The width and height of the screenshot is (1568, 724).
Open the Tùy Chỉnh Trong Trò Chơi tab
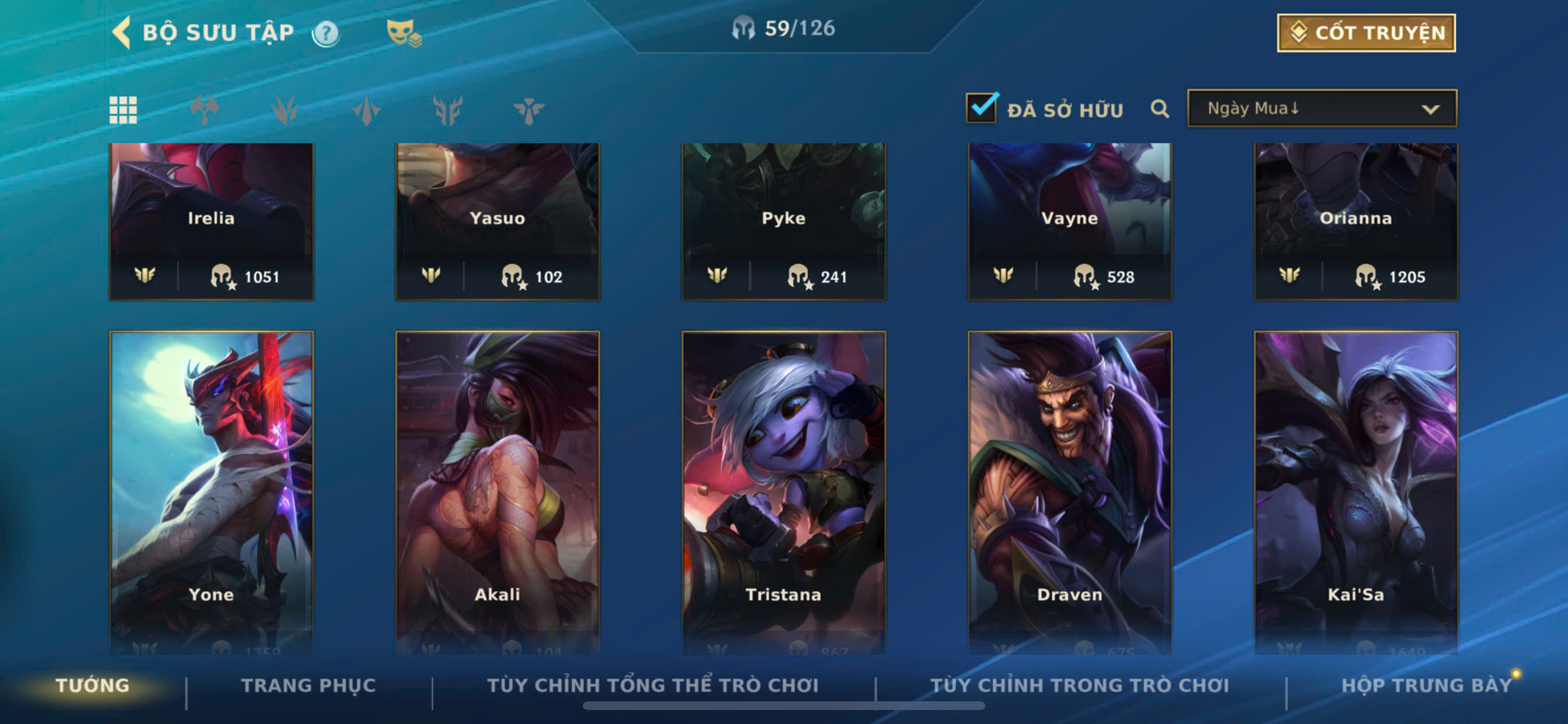[1080, 686]
